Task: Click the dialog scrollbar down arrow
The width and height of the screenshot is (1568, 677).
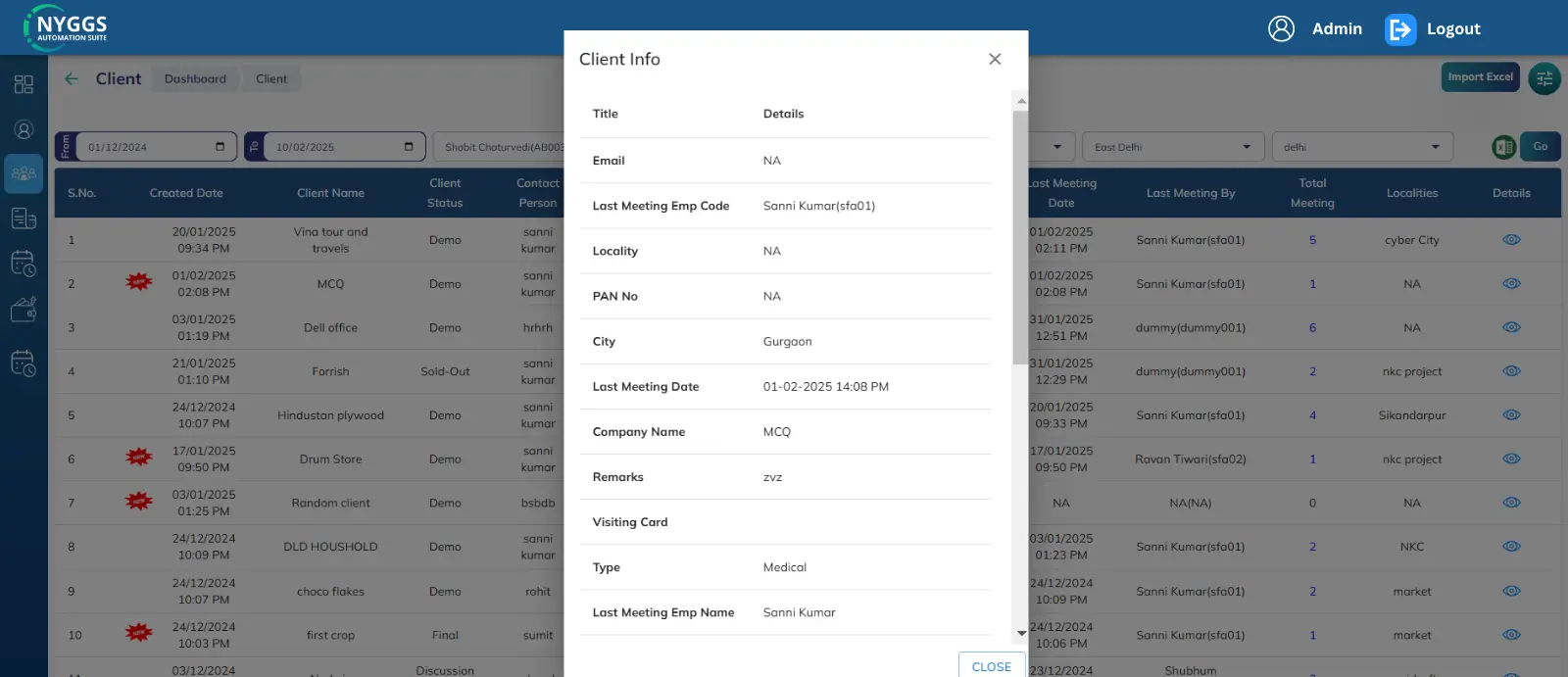Action: point(1021,633)
